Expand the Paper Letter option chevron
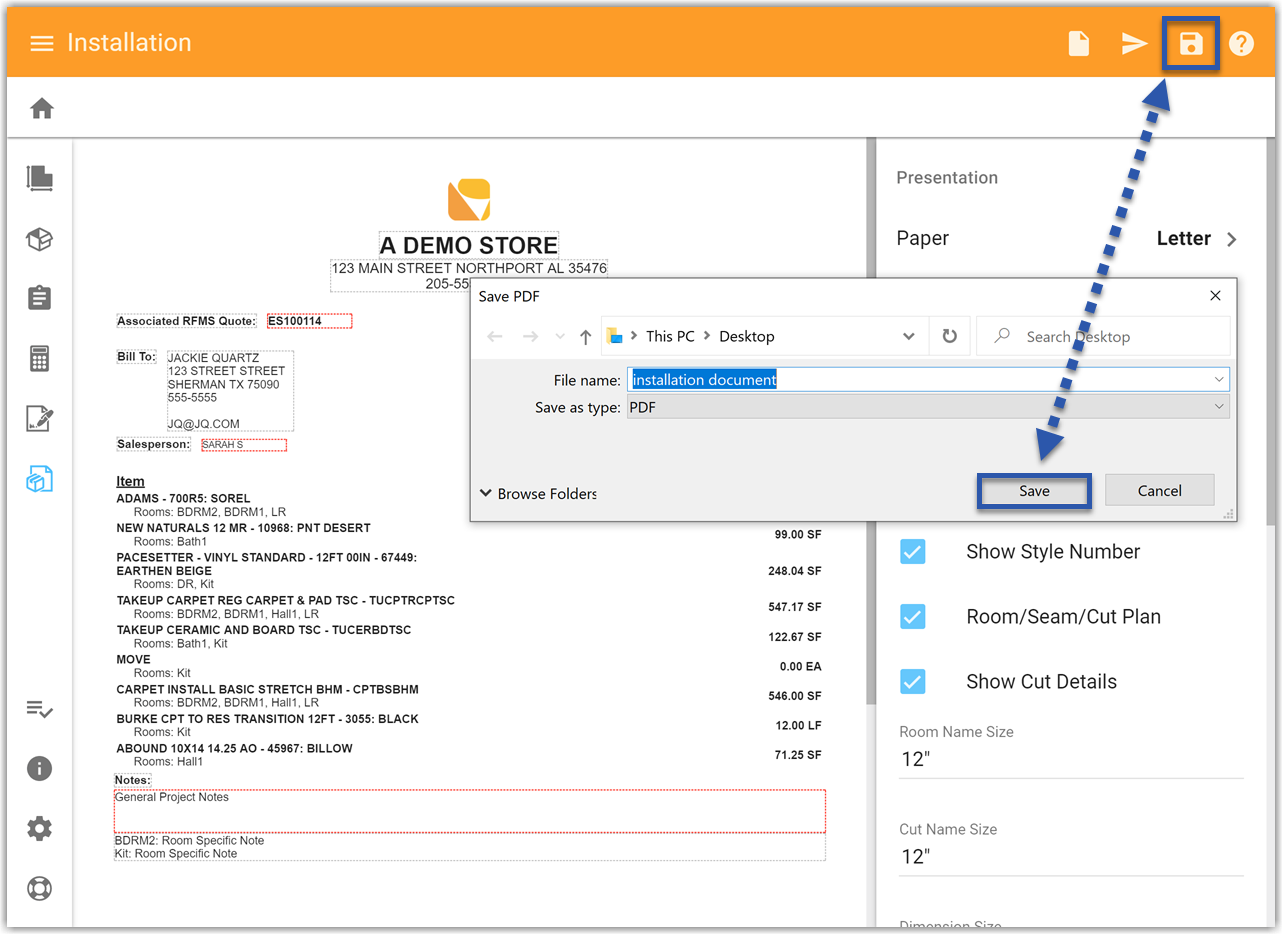 [1231, 239]
